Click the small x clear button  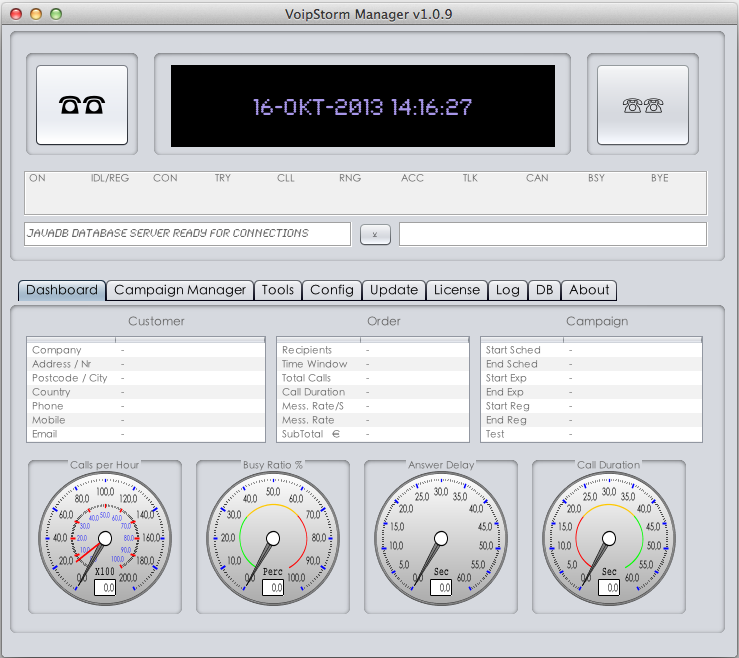pos(375,234)
